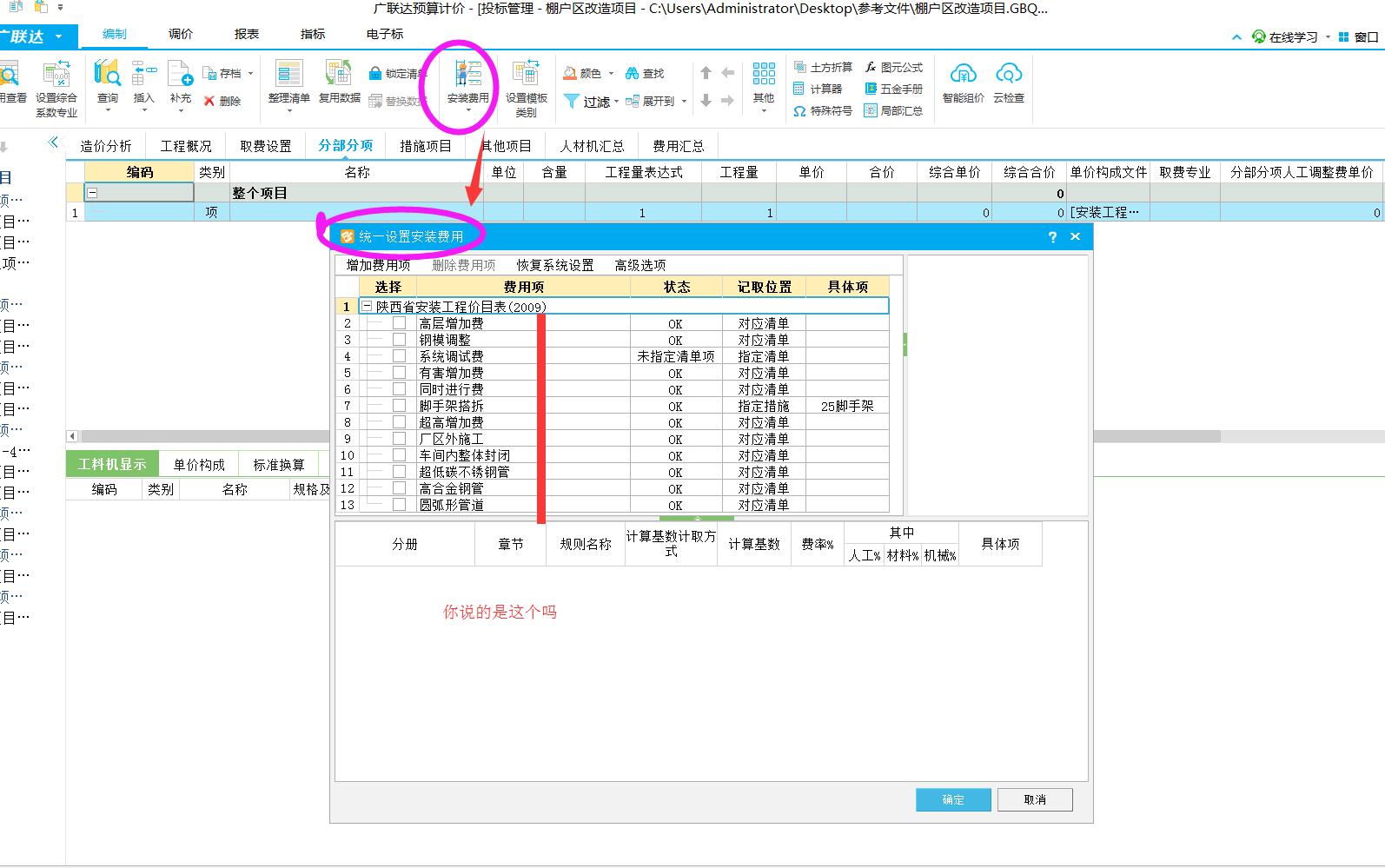The image size is (1385, 868).
Task: Check the 脚手架搭拆 checkbox
Action: point(399,406)
